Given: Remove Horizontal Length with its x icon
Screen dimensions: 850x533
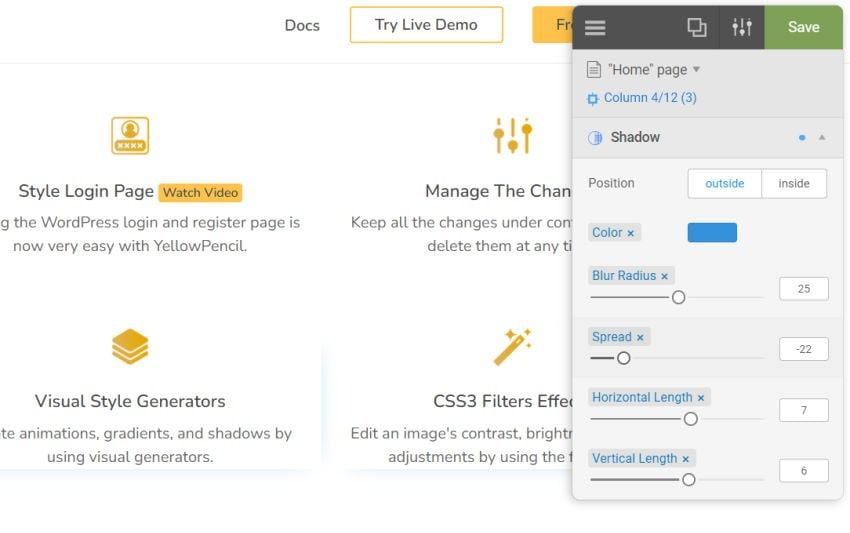Looking at the screenshot, I should click(x=701, y=398).
